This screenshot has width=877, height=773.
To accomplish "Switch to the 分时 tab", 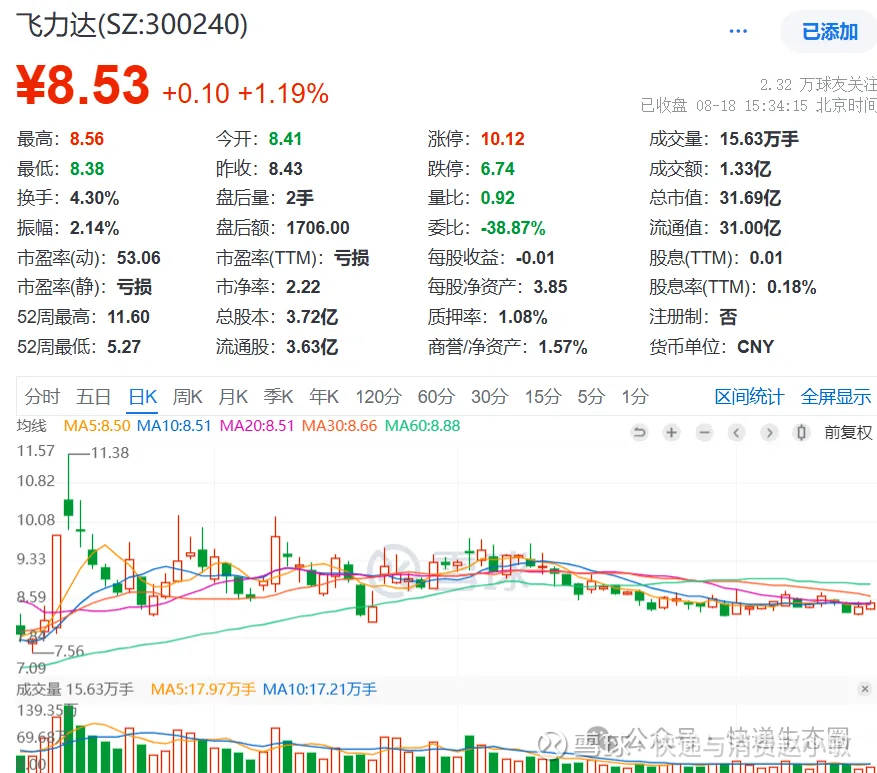I will point(42,397).
